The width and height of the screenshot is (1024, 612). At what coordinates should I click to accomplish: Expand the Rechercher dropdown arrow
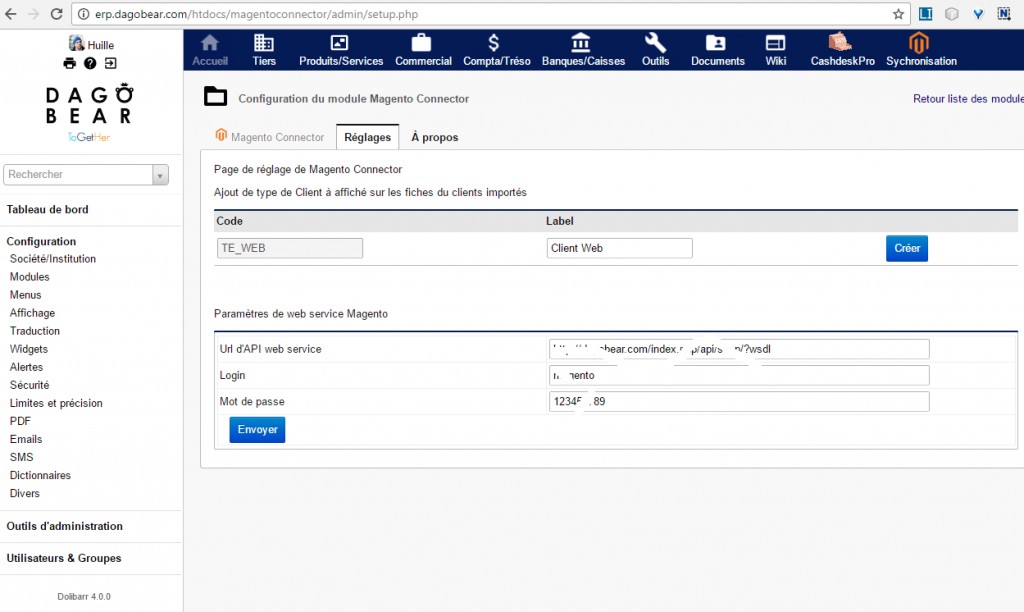pyautogui.click(x=160, y=175)
